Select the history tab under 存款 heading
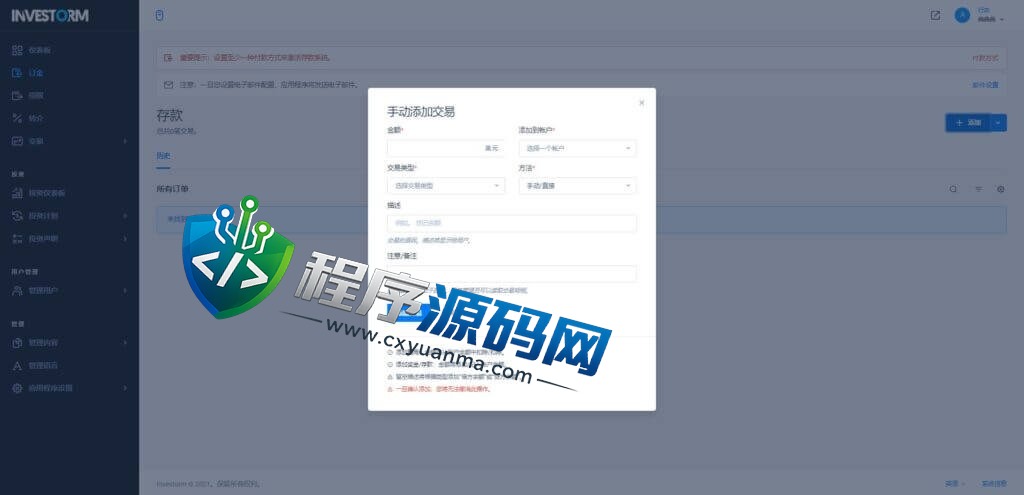The width and height of the screenshot is (1024, 495). coord(163,155)
